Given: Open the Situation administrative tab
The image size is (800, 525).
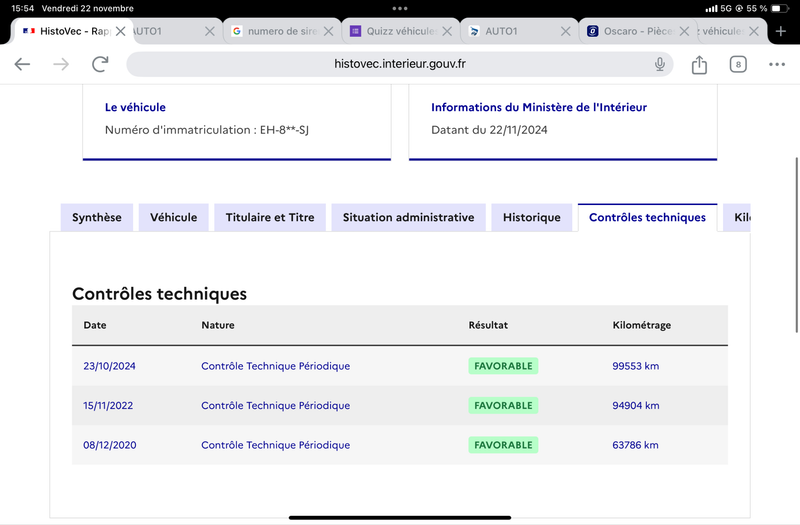Looking at the screenshot, I should click(x=409, y=217).
